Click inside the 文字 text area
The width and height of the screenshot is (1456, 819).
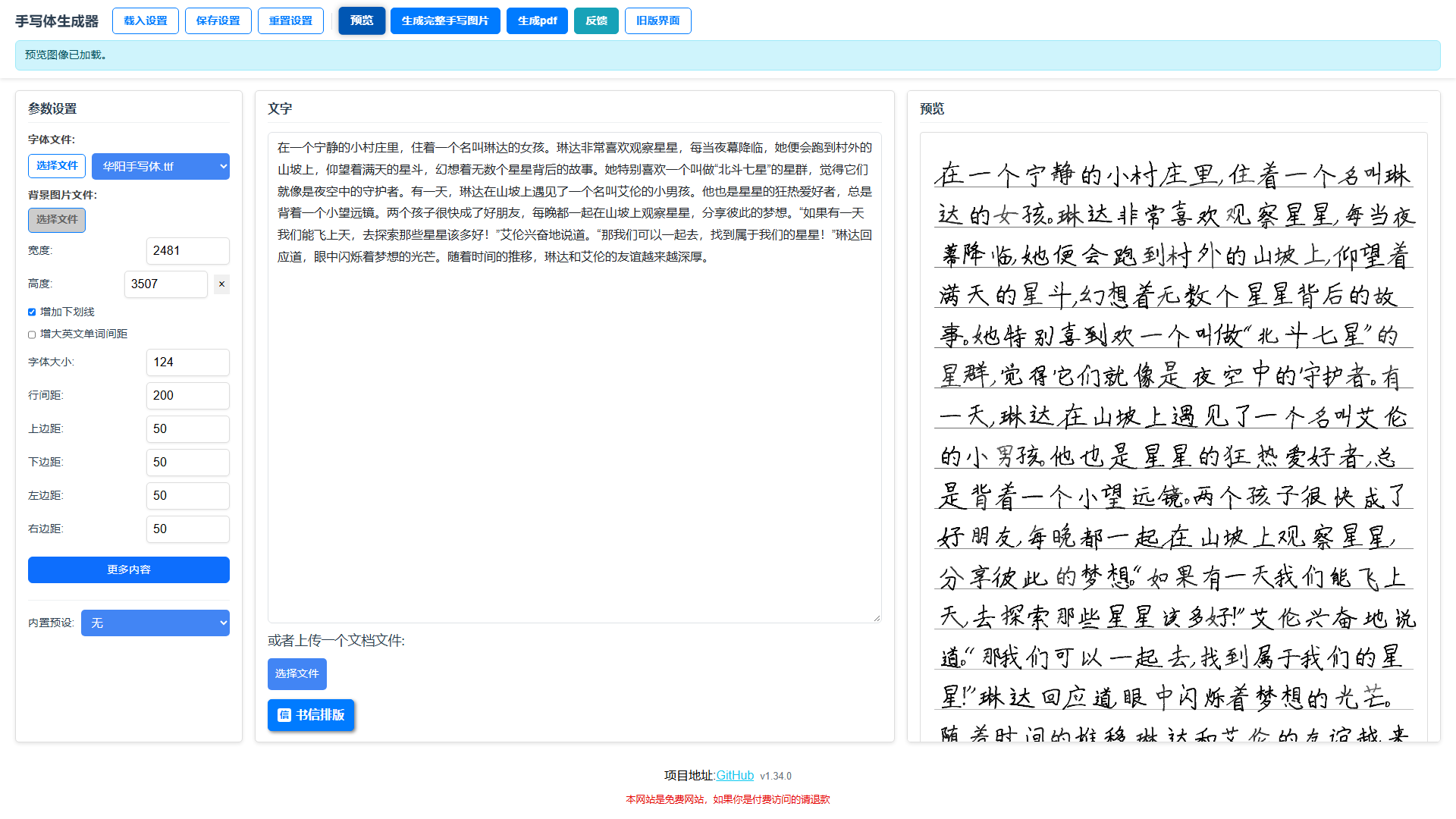click(575, 378)
